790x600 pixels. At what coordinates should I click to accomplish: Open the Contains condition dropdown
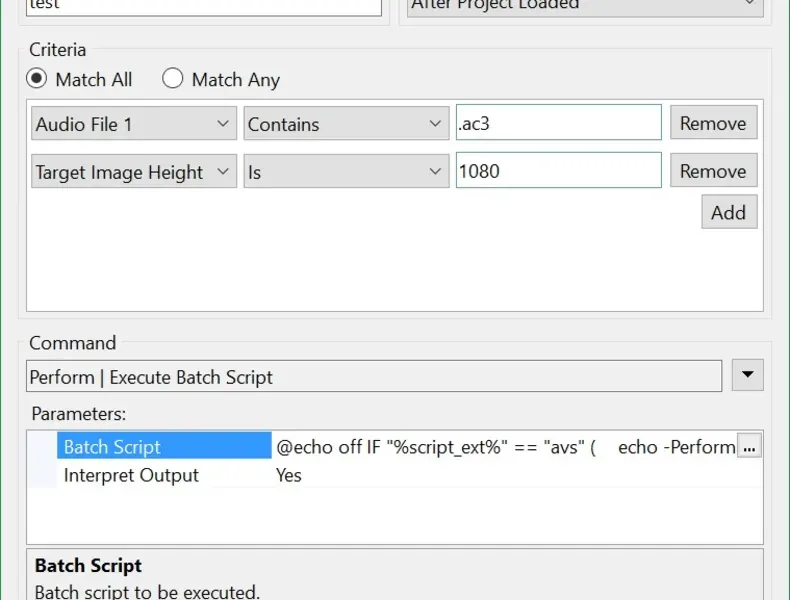click(x=346, y=124)
